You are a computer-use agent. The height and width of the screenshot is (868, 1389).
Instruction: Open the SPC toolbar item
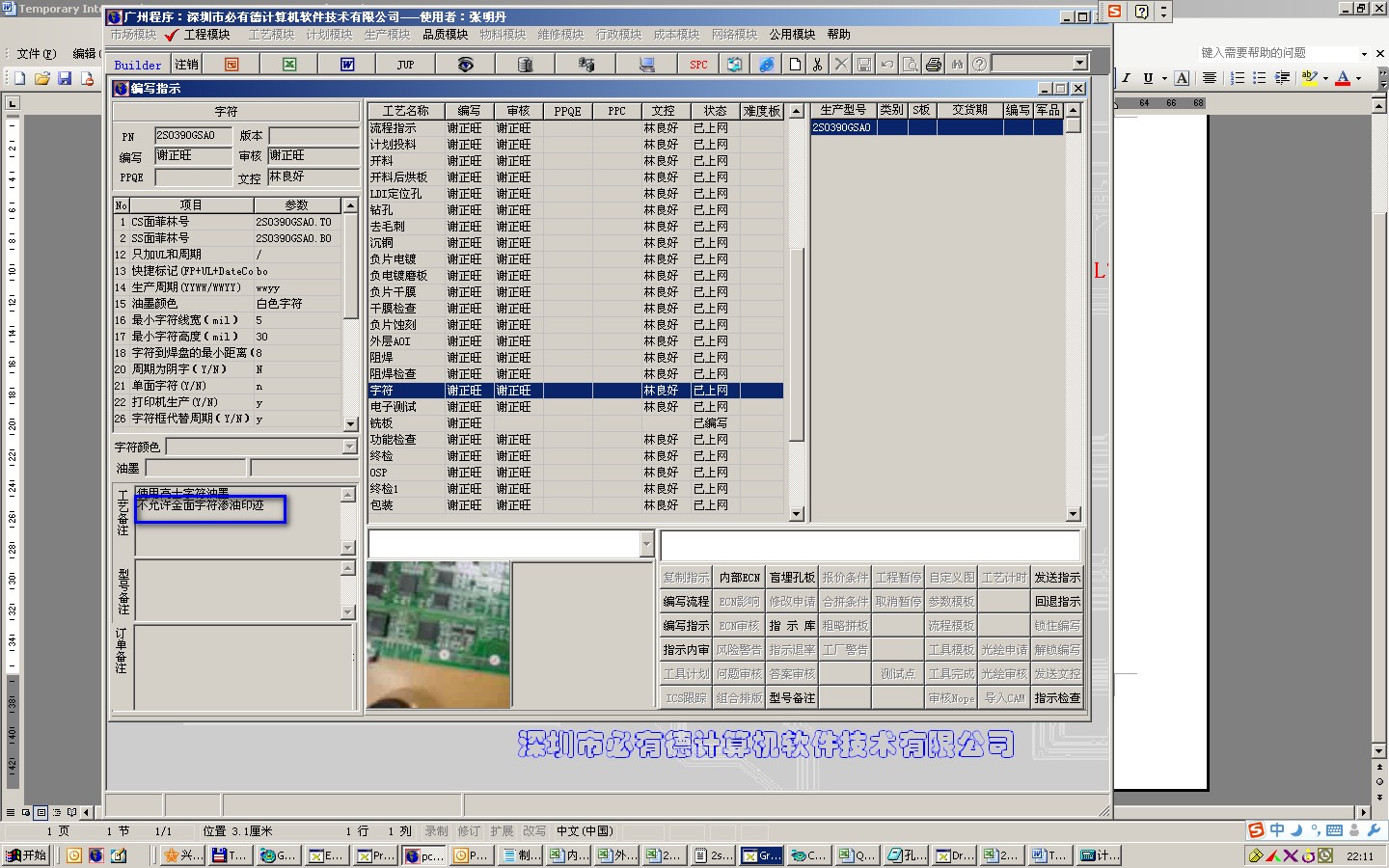(x=698, y=65)
